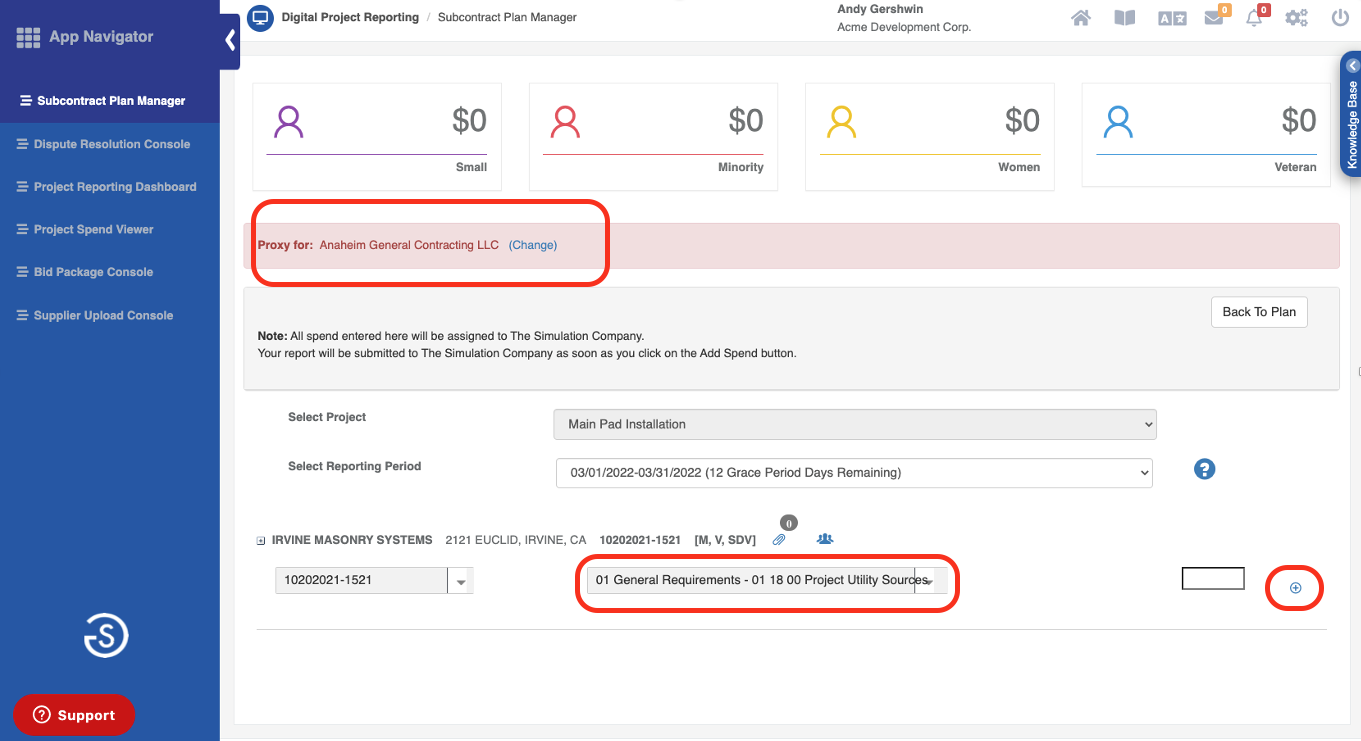Open the General Requirements category dropdown

click(x=767, y=581)
